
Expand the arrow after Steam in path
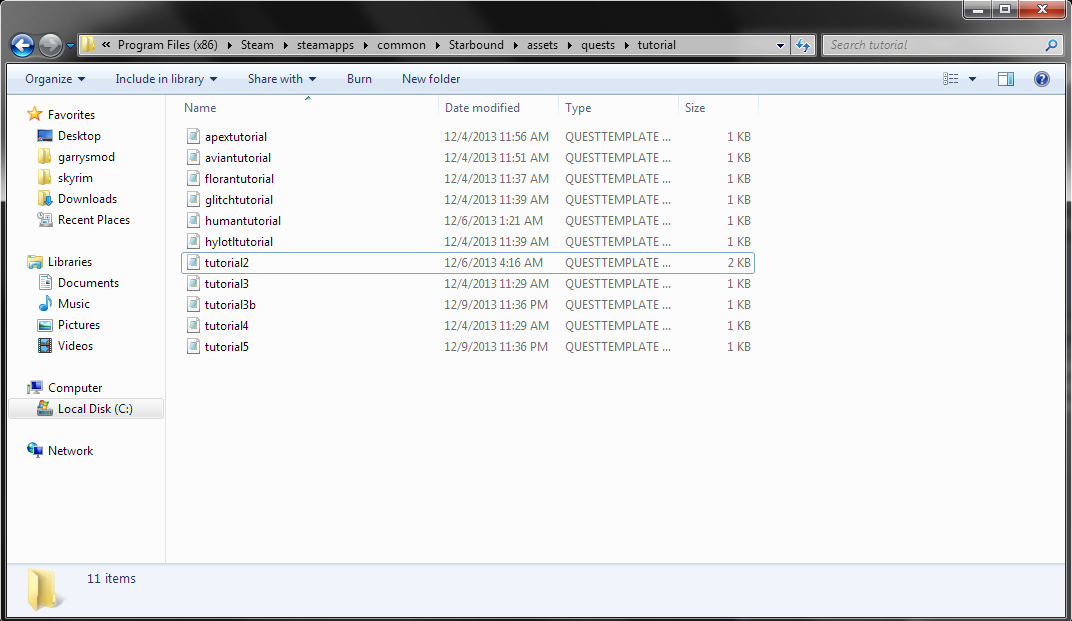[284, 45]
